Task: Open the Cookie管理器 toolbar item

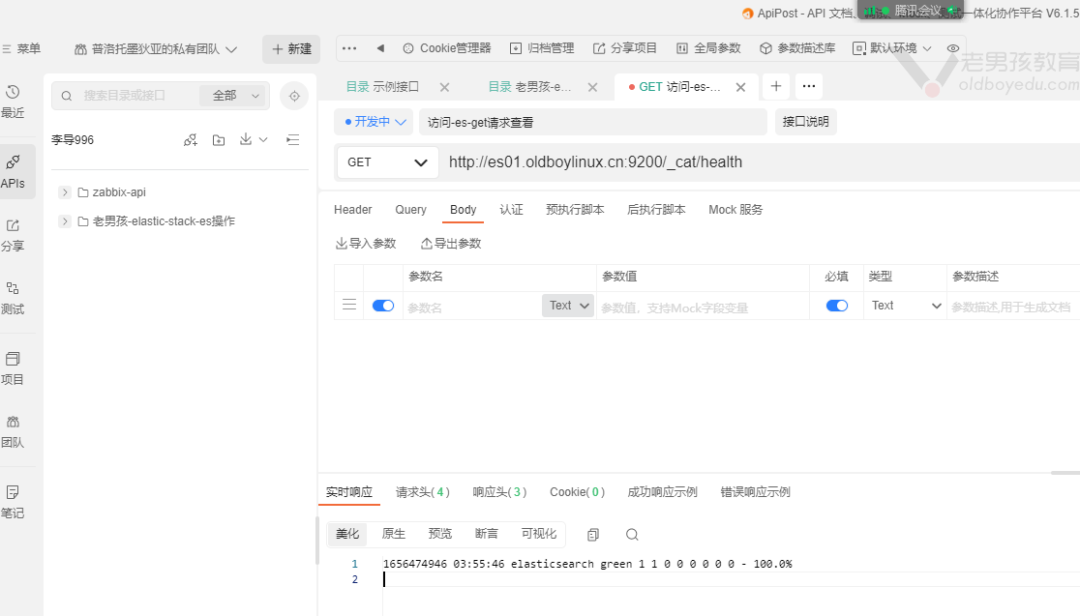Action: [447, 48]
